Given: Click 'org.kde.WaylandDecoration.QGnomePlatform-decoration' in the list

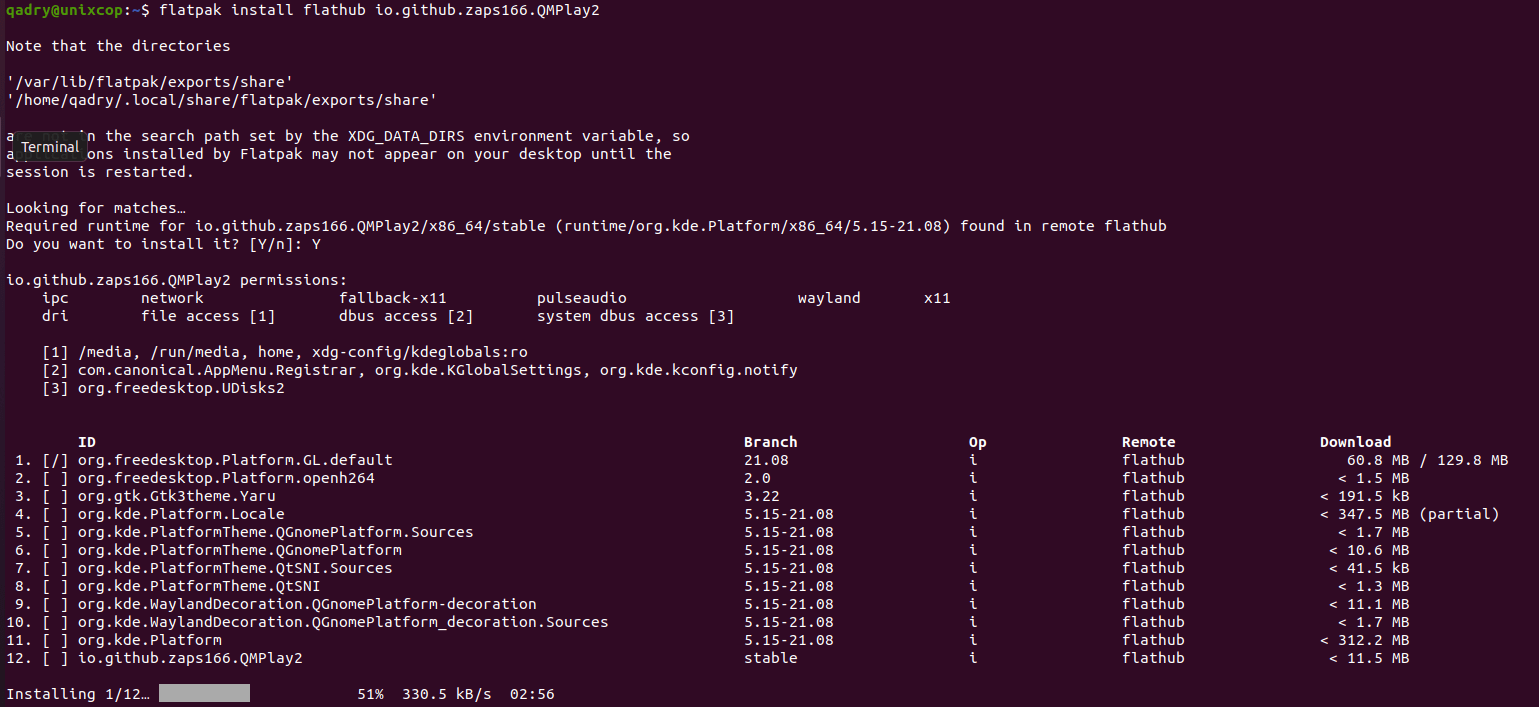Looking at the screenshot, I should (x=307, y=604).
